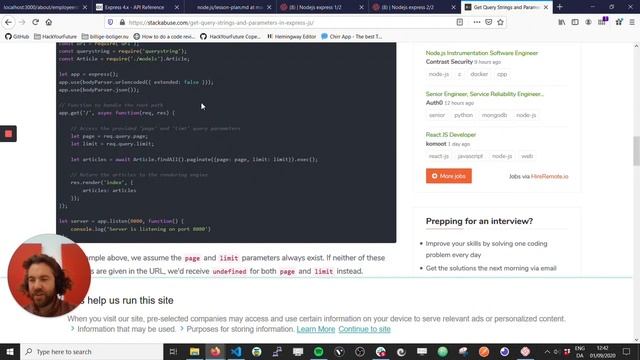This screenshot has height=360, width=640.
Task: Open the Firefox hamburger menu
Action: click(632, 22)
